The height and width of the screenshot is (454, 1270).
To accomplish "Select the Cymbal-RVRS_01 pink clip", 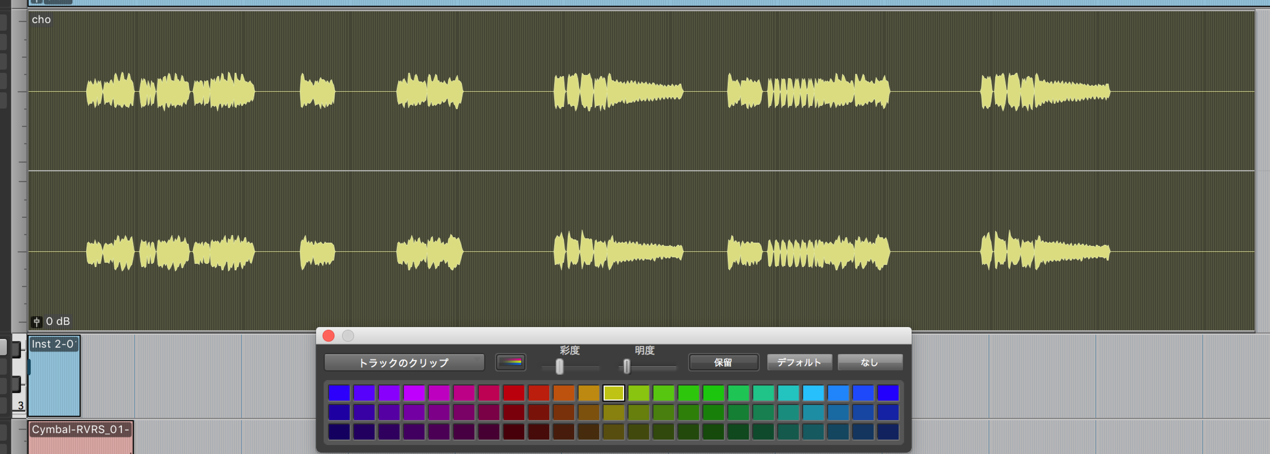I will [x=80, y=437].
